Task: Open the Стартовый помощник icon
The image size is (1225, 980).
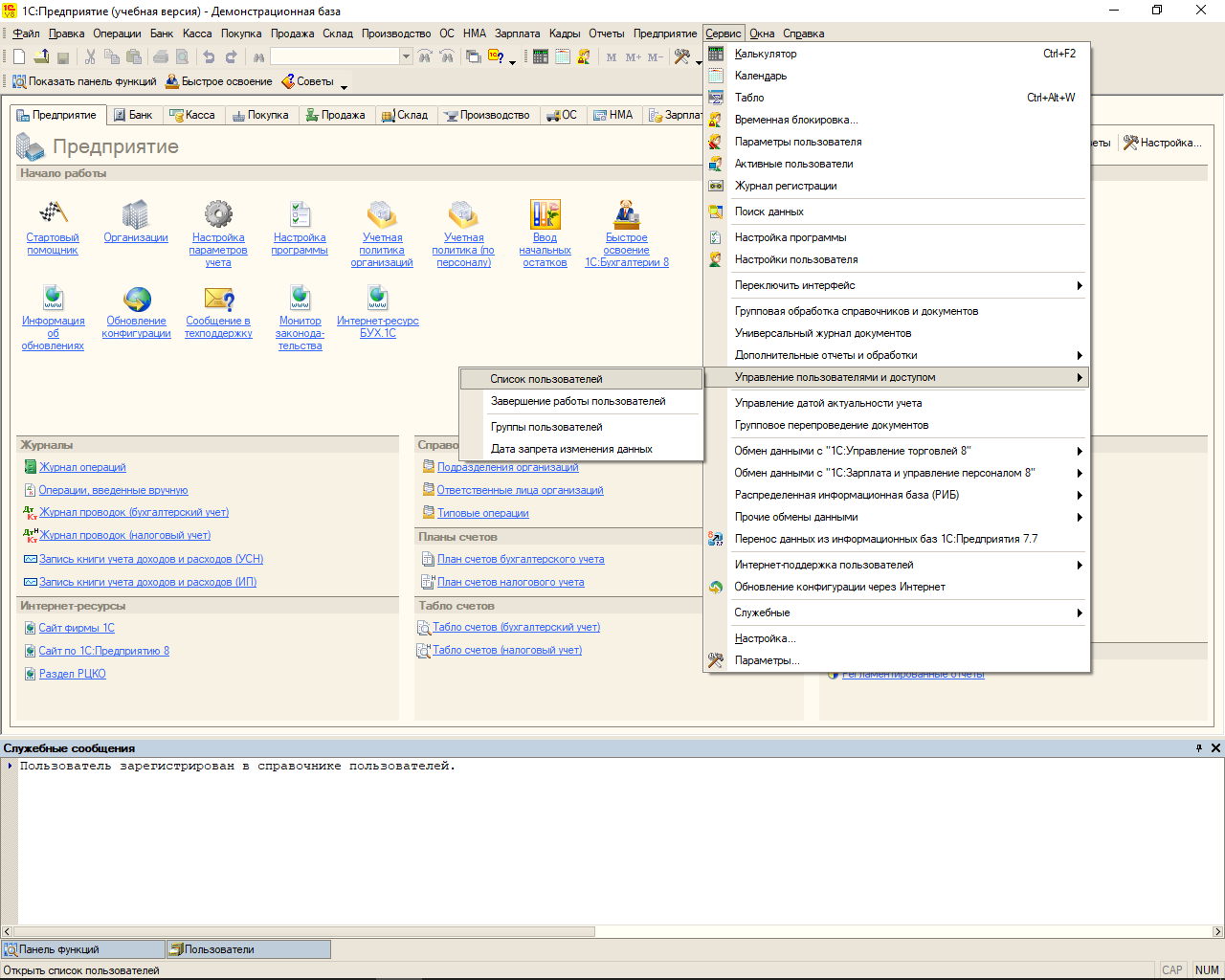Action: click(x=53, y=212)
